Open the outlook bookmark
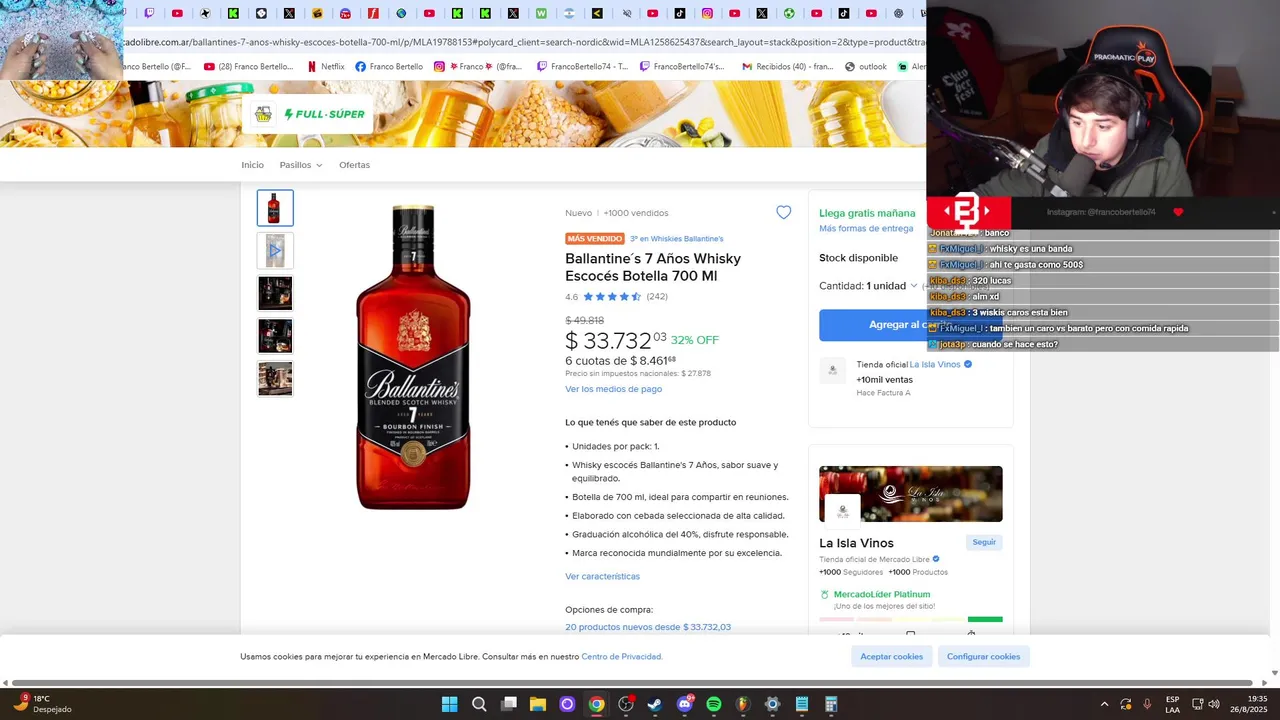 coord(866,67)
